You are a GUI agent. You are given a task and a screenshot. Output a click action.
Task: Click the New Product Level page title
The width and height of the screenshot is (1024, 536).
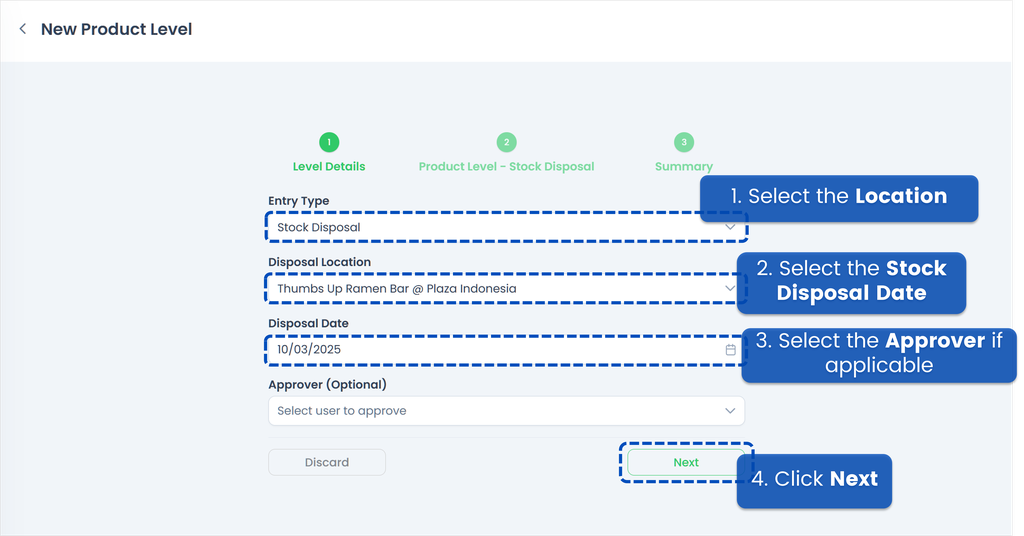click(116, 30)
